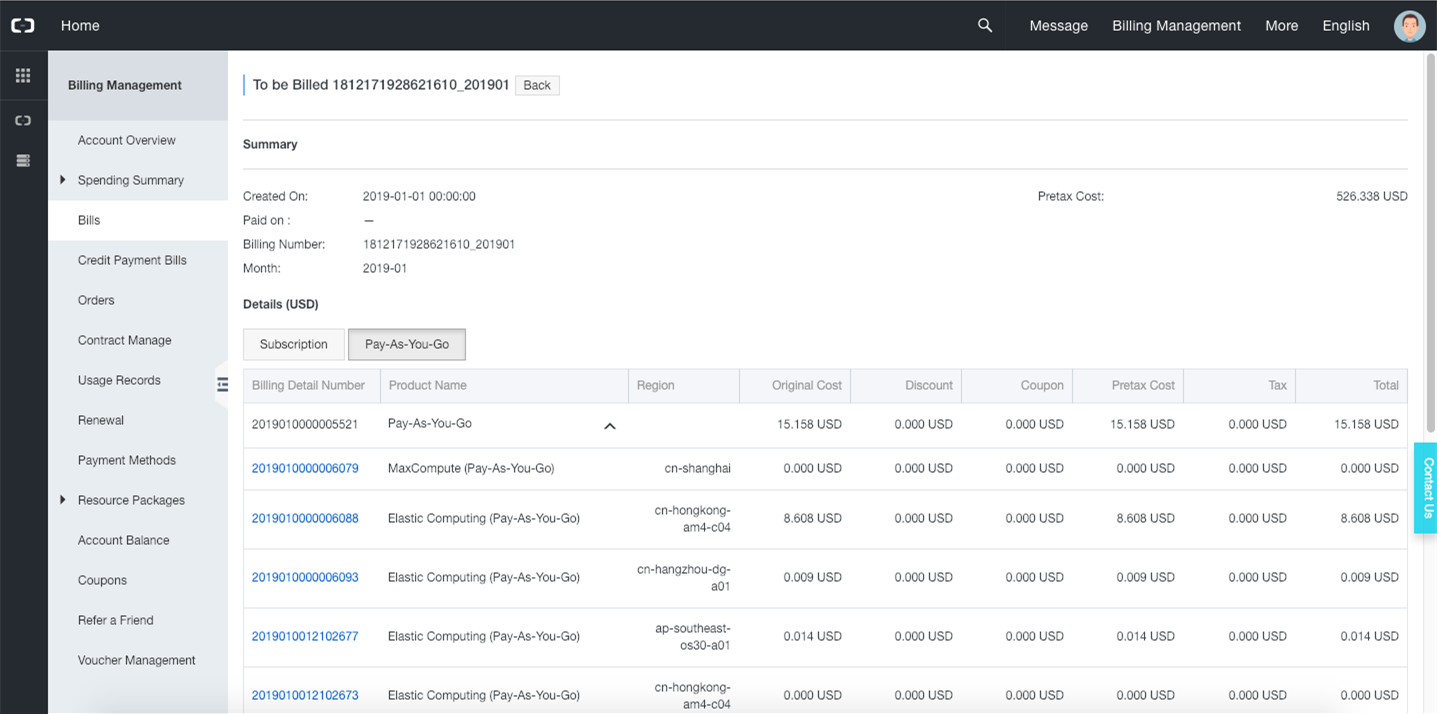Image resolution: width=1437 pixels, height=714 pixels.
Task: Click the cn-shanghai region cell
Action: click(698, 468)
